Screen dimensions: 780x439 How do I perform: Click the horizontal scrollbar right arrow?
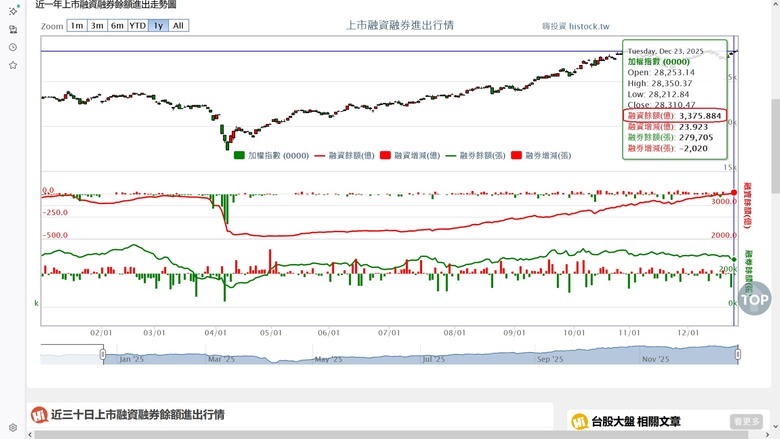(x=767, y=435)
